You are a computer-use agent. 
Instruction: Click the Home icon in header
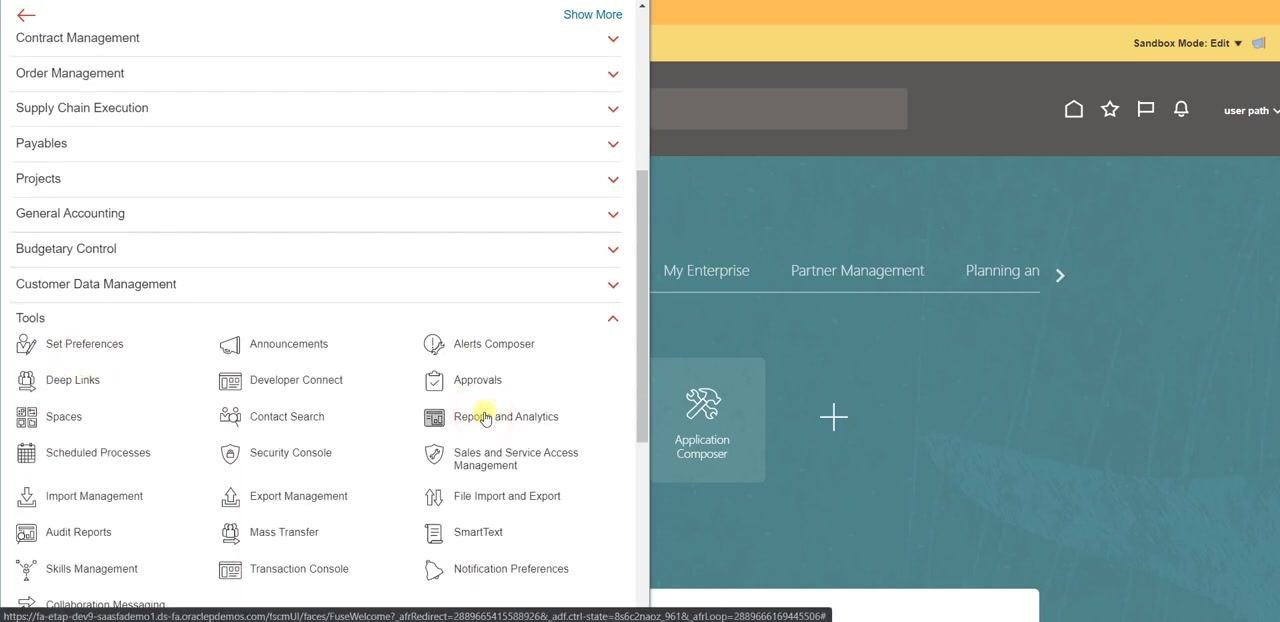pos(1074,109)
